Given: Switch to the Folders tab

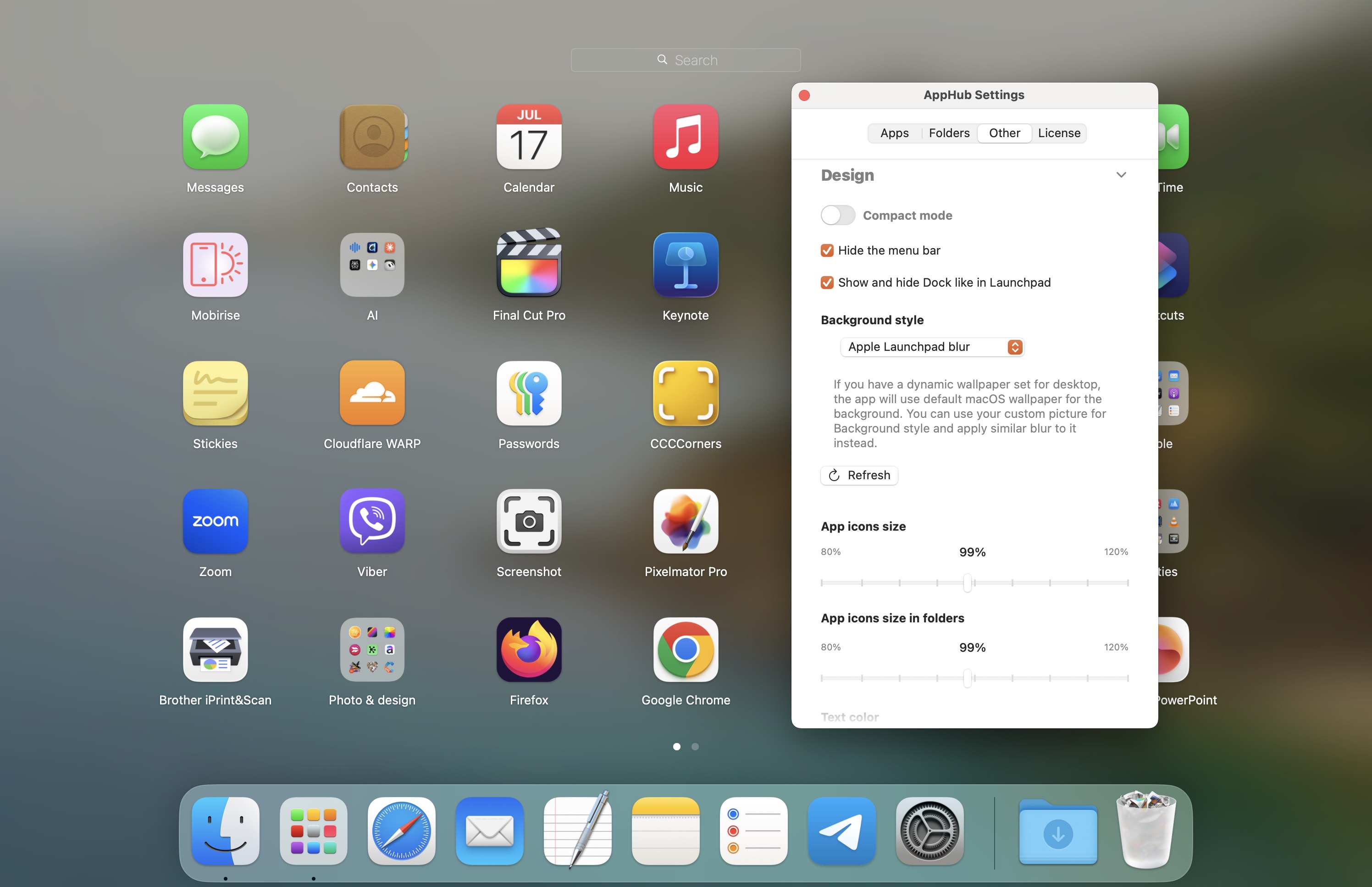Looking at the screenshot, I should tap(949, 133).
